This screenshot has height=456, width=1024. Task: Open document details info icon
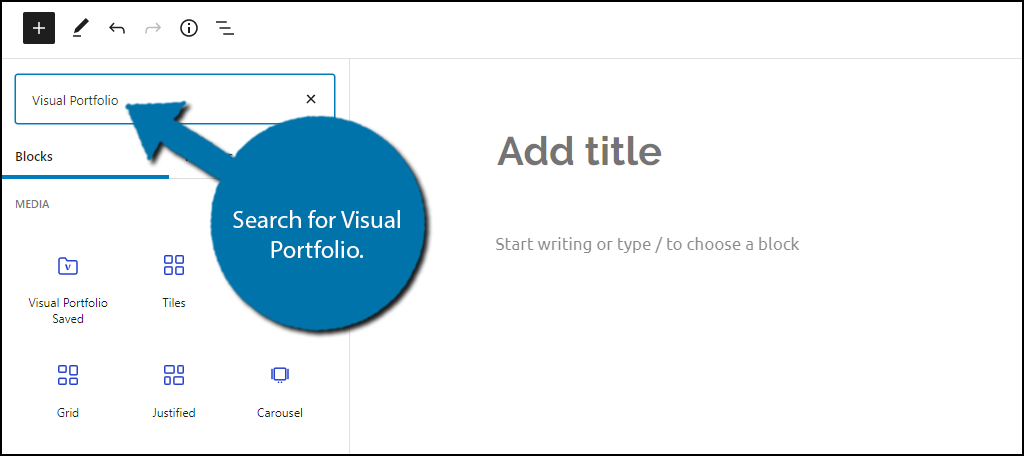pyautogui.click(x=189, y=28)
